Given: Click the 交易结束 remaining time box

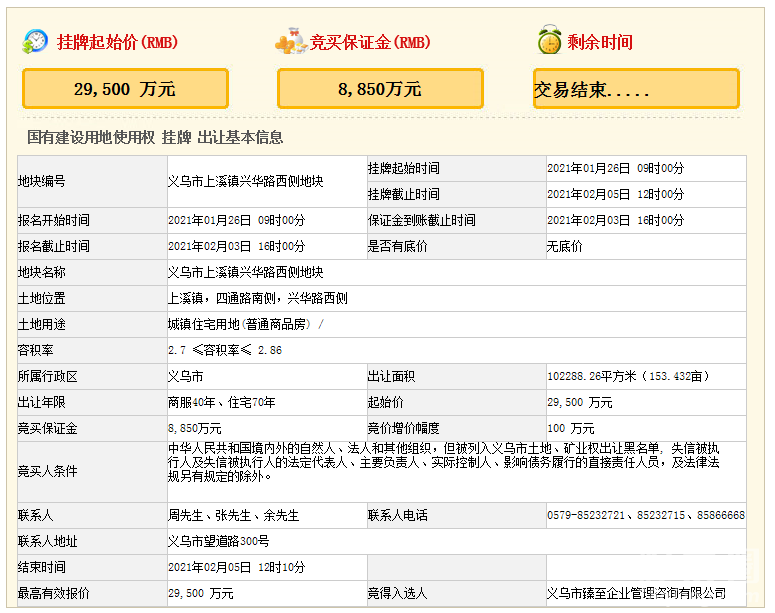Looking at the screenshot, I should 636,89.
